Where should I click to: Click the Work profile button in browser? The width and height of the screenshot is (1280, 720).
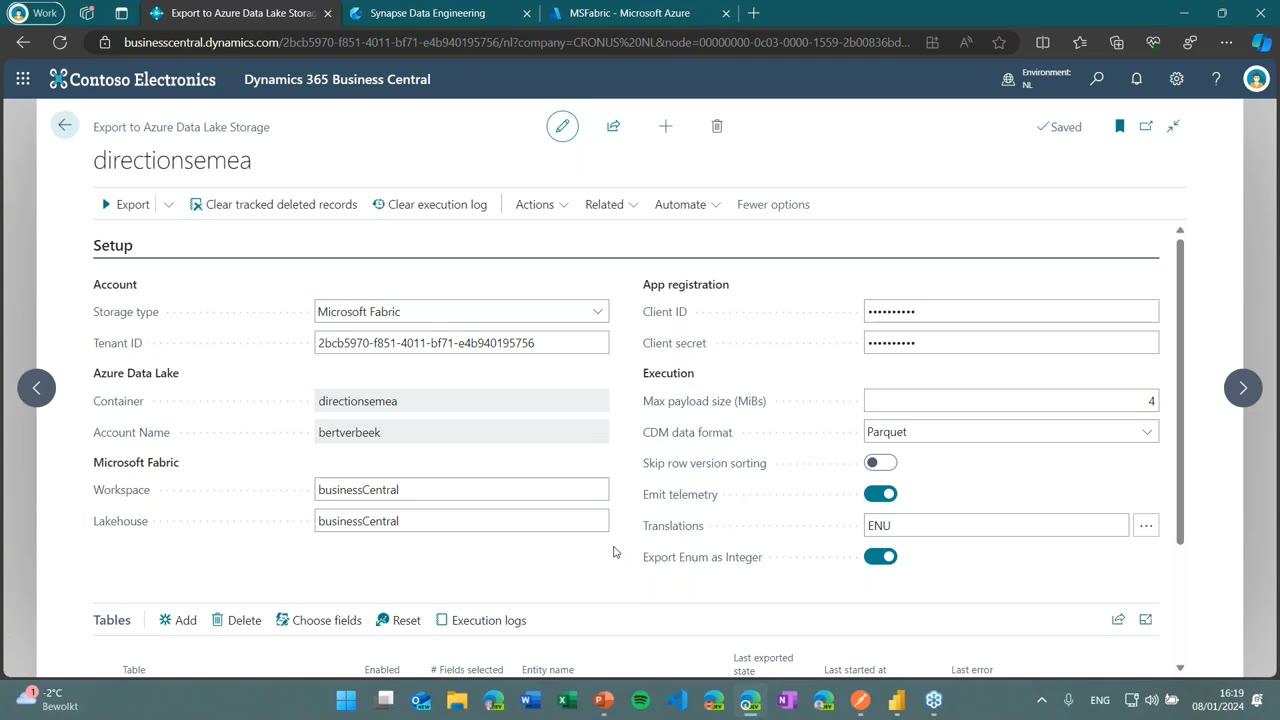[35, 13]
